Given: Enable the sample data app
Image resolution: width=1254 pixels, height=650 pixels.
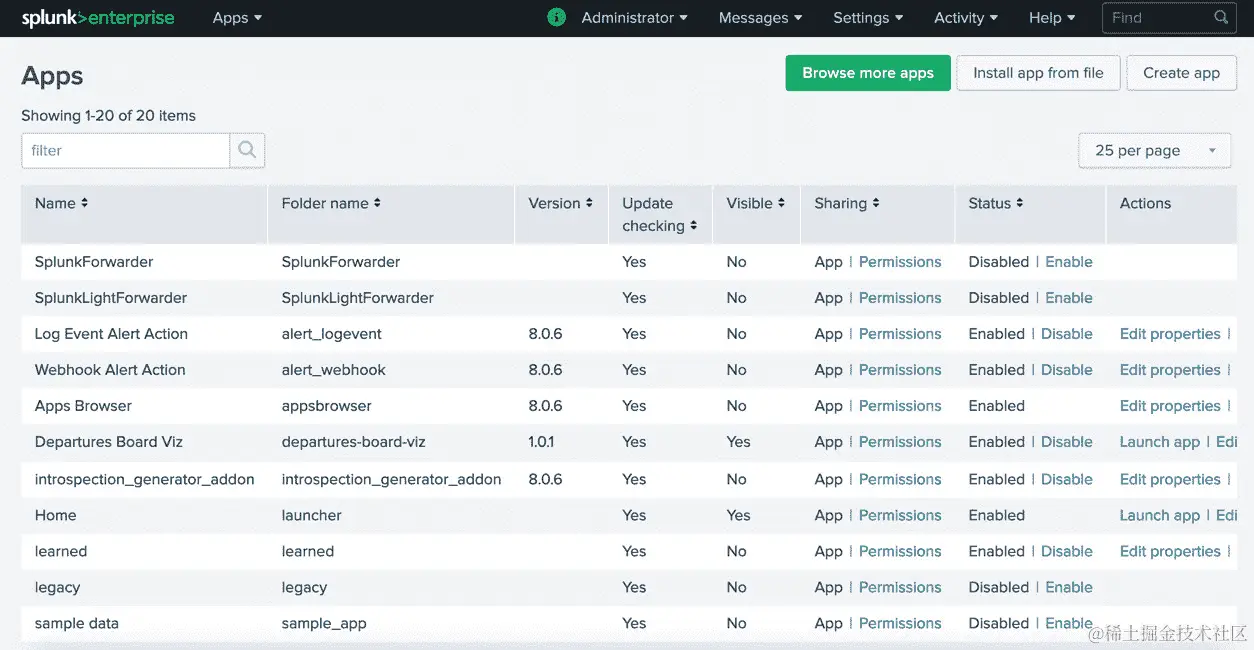Looking at the screenshot, I should click(x=1068, y=623).
